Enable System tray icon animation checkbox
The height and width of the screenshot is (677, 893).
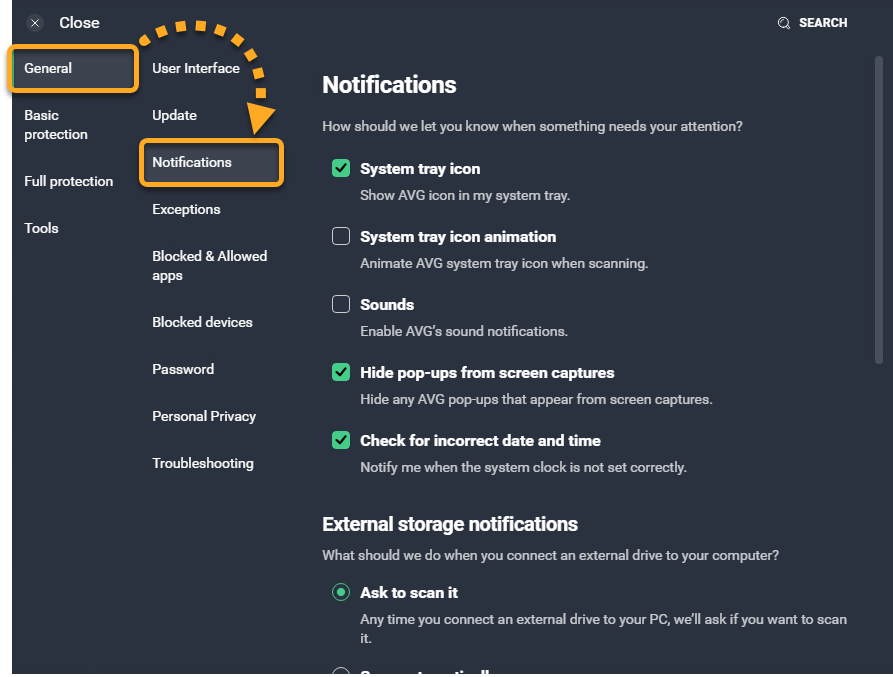coord(341,237)
